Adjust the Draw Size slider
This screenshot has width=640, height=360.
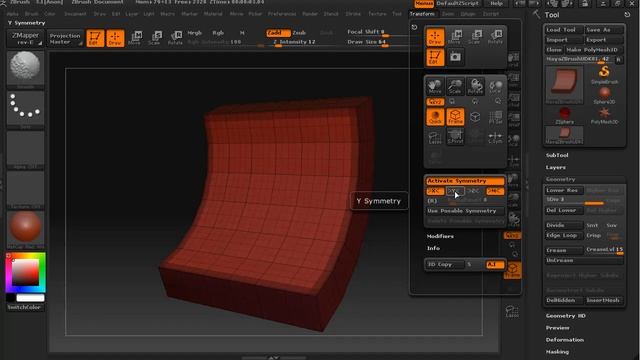(x=367, y=42)
